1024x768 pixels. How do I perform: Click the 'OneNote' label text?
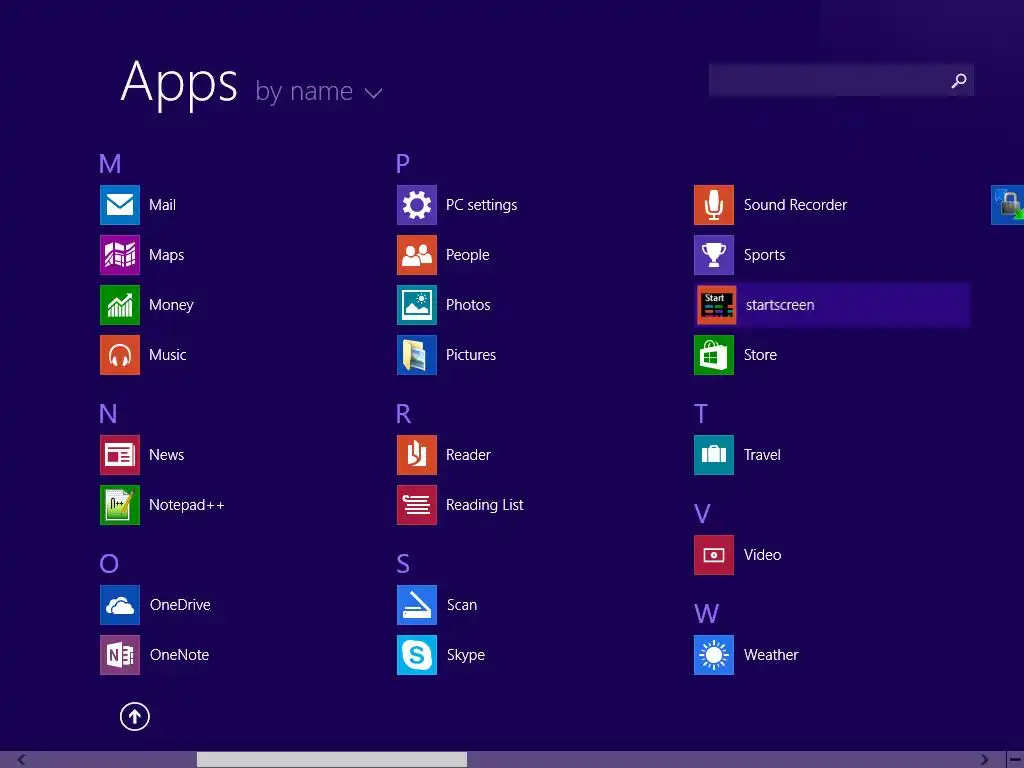[180, 654]
